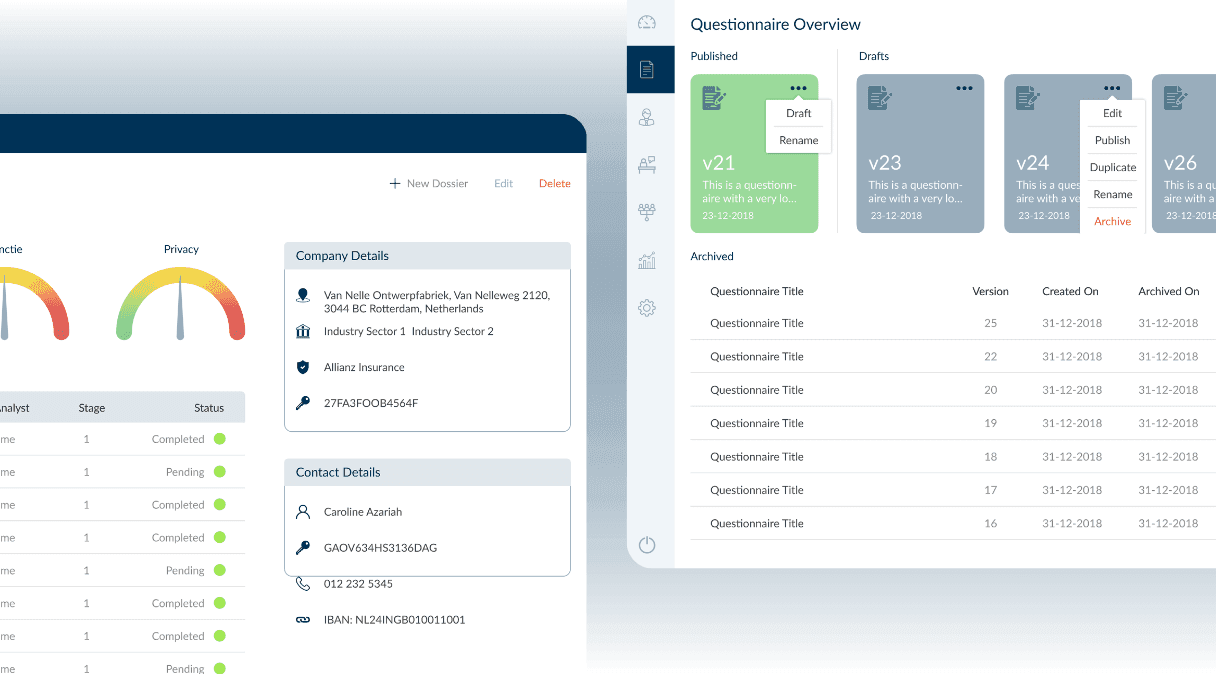Viewport: 1216px width, 674px height.
Task: Open the dashboard gauge icon in sidebar
Action: click(647, 23)
